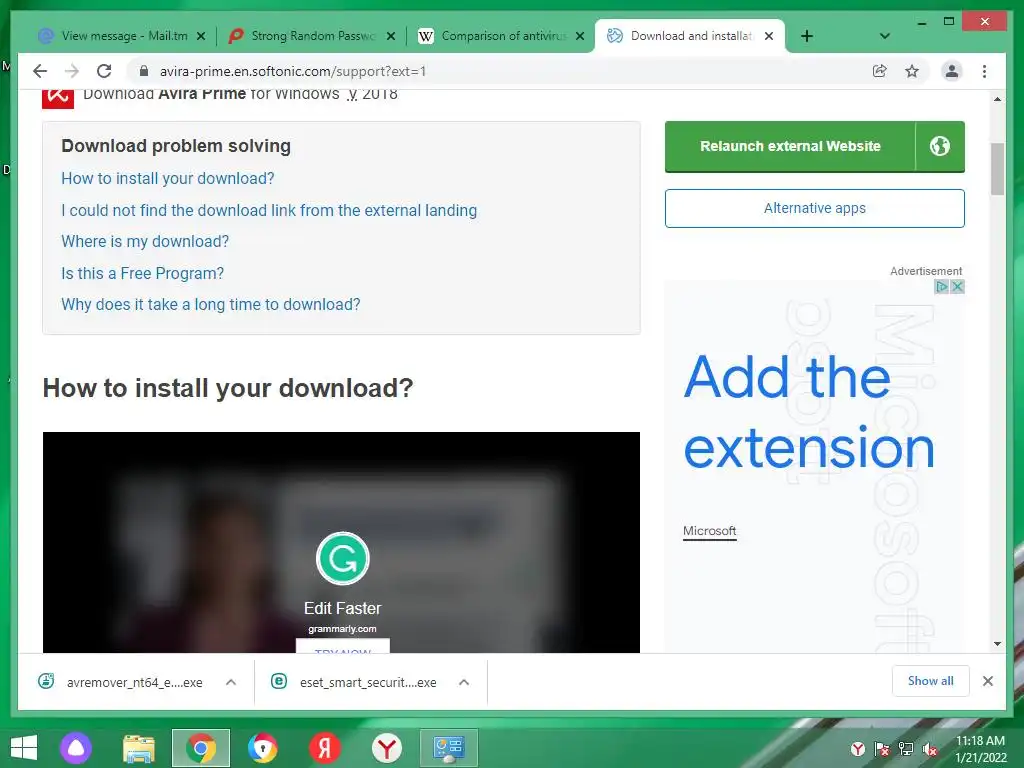Close the Download and installation tab
The width and height of the screenshot is (1024, 768).
click(769, 36)
